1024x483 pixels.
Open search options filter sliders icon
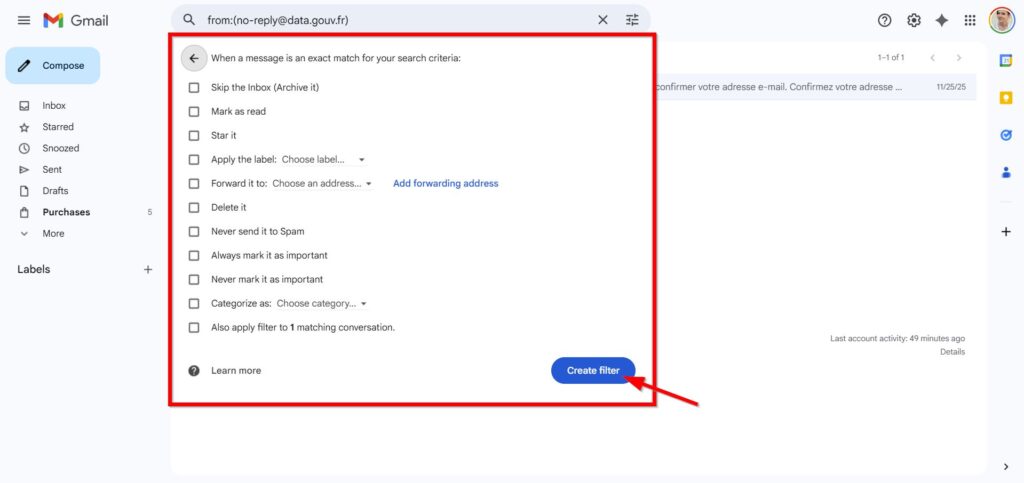click(632, 20)
